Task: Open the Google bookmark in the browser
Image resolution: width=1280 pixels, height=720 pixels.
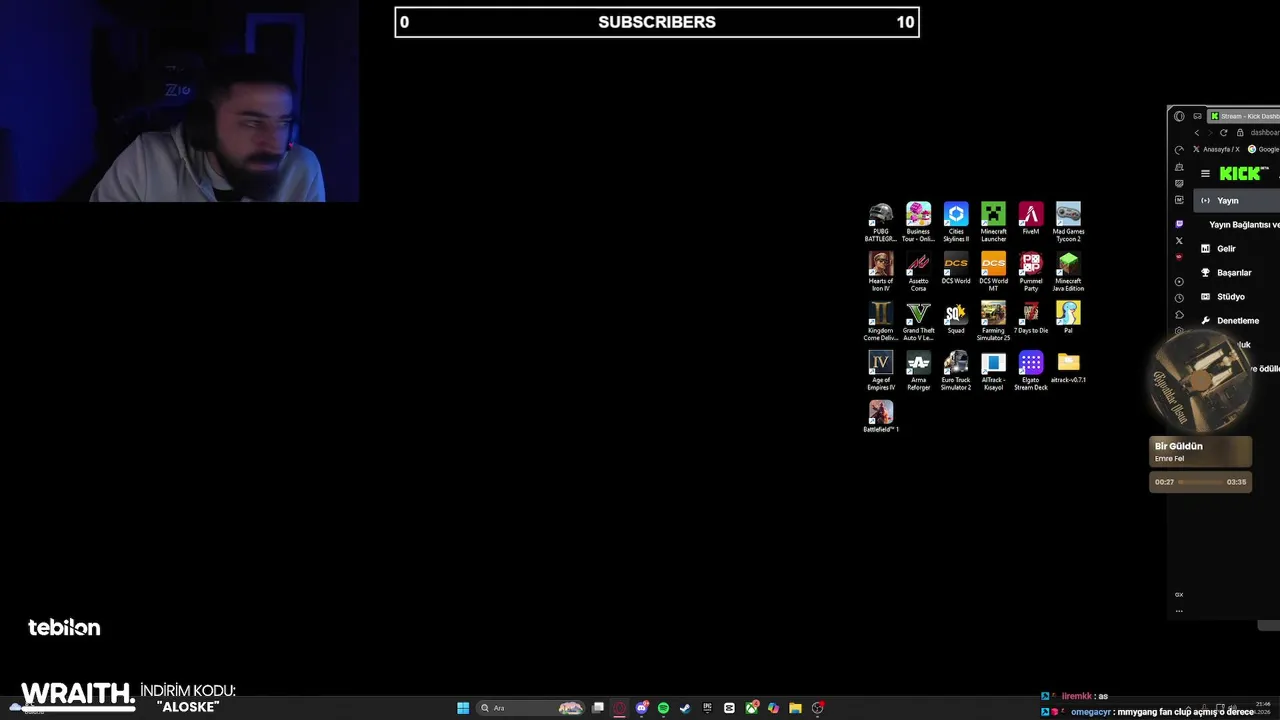Action: point(1263,149)
